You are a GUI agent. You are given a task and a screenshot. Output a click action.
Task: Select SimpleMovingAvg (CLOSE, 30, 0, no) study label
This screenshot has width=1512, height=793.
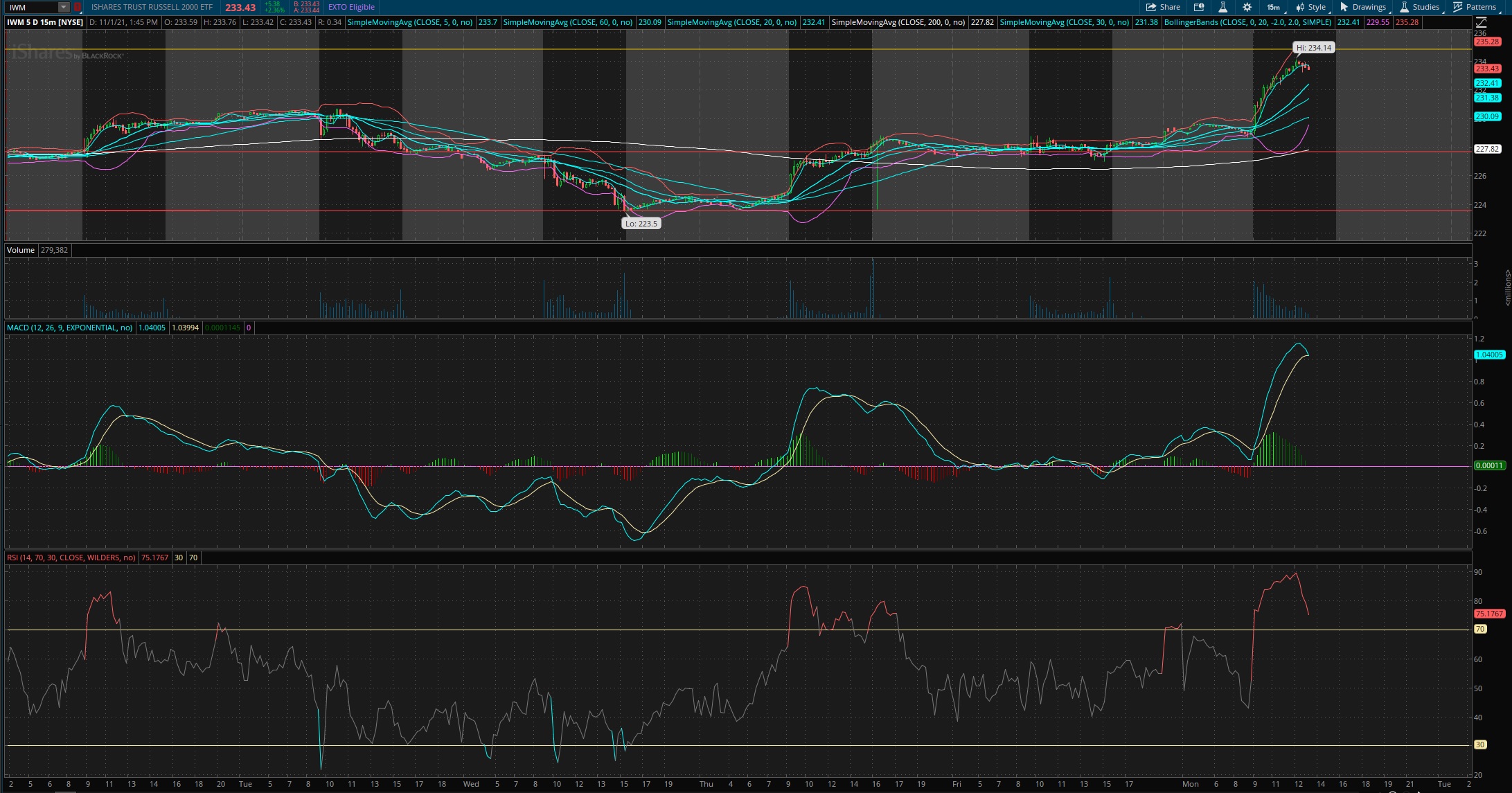click(1064, 22)
